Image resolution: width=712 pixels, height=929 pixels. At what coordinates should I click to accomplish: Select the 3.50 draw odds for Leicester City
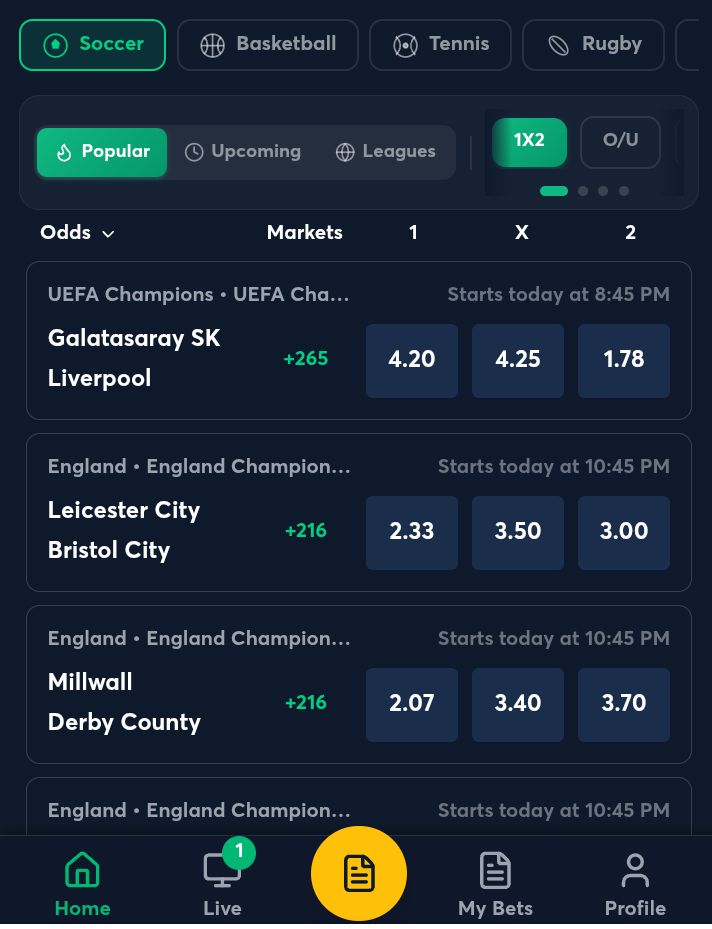pyautogui.click(x=517, y=532)
